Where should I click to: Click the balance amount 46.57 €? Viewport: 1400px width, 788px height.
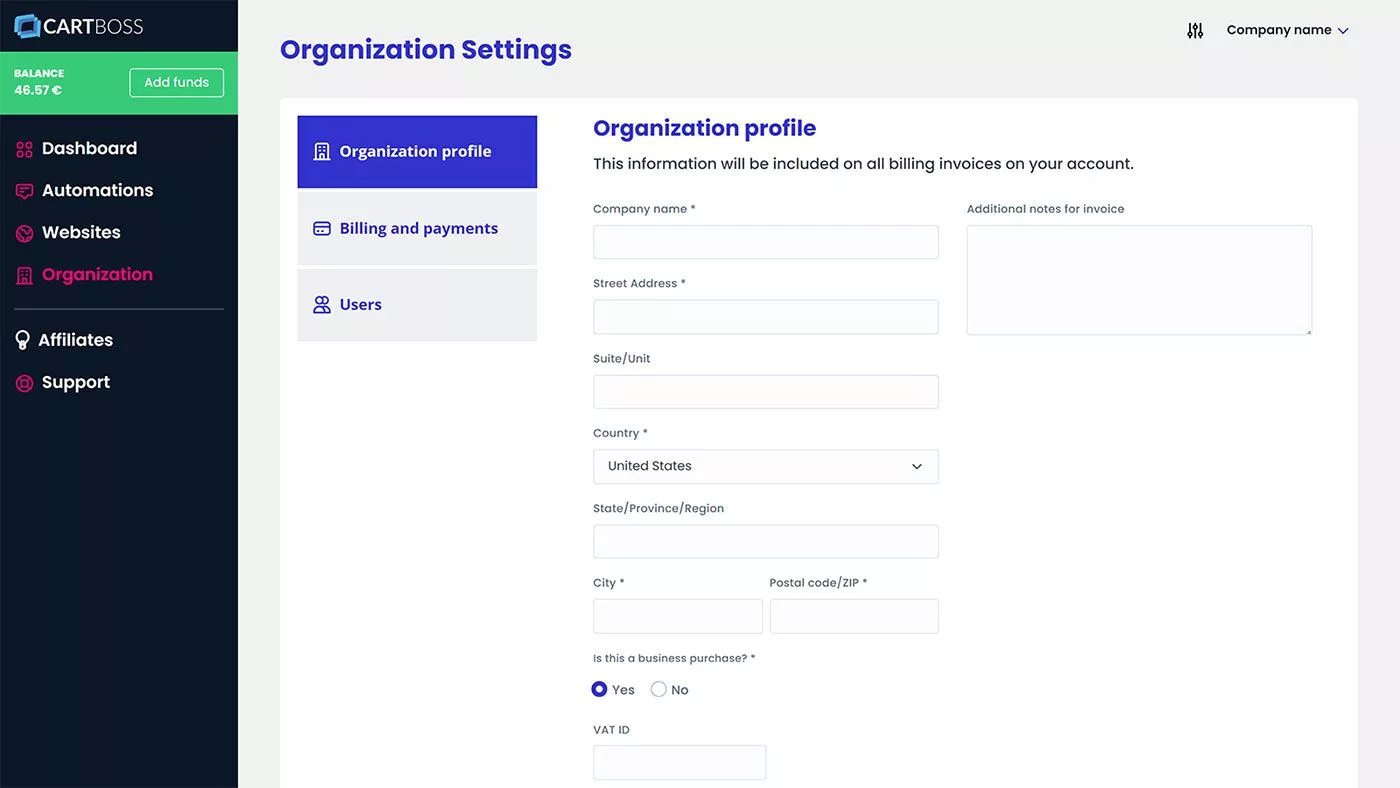(x=38, y=91)
